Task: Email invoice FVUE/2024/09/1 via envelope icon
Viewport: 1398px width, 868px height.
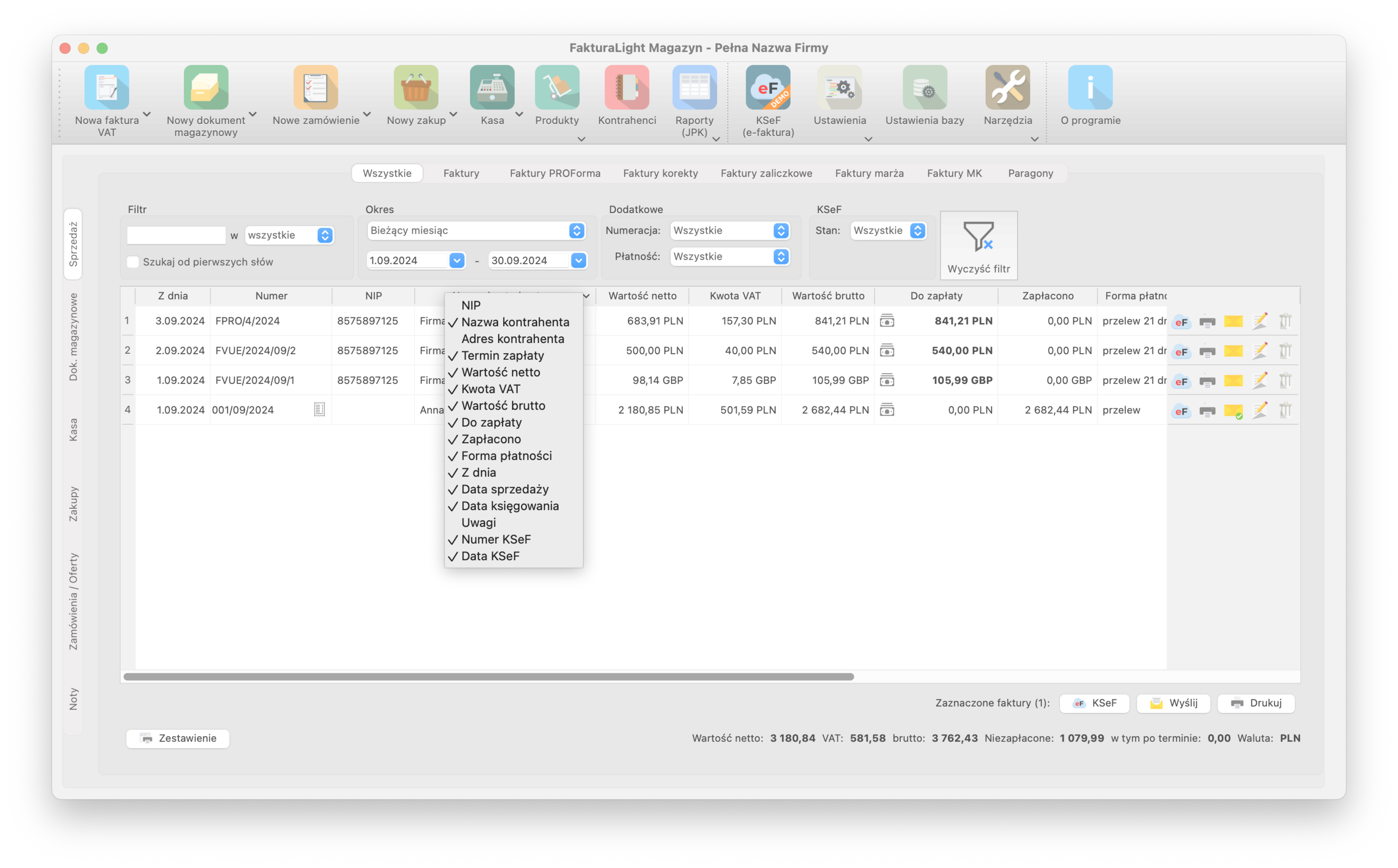Action: pyautogui.click(x=1233, y=380)
